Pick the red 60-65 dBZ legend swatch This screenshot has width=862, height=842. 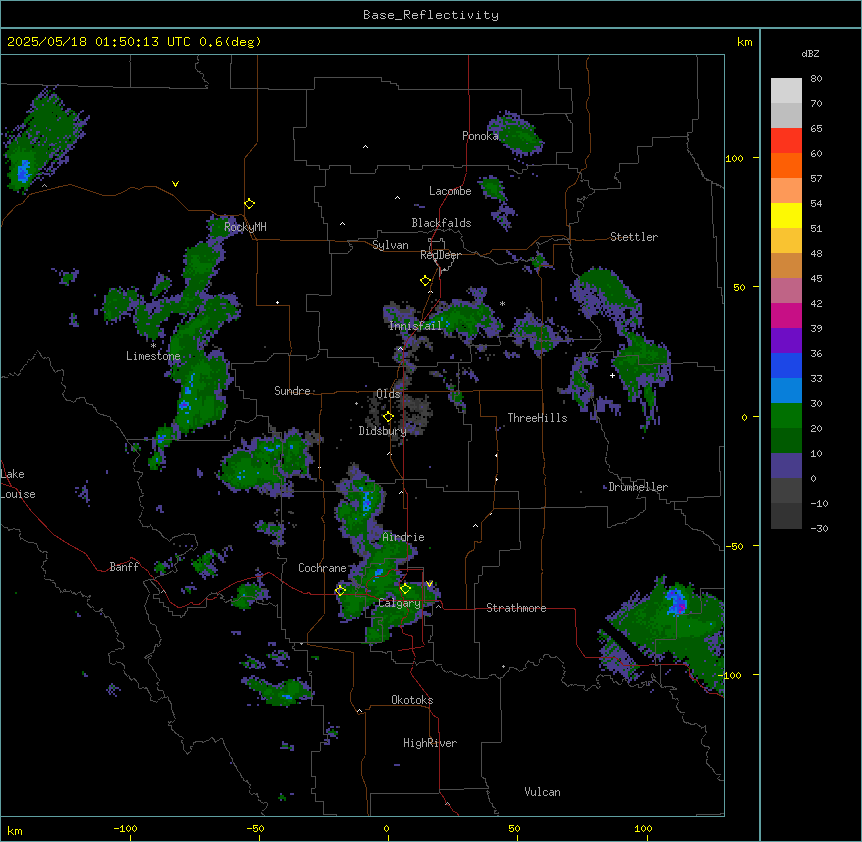pos(786,140)
